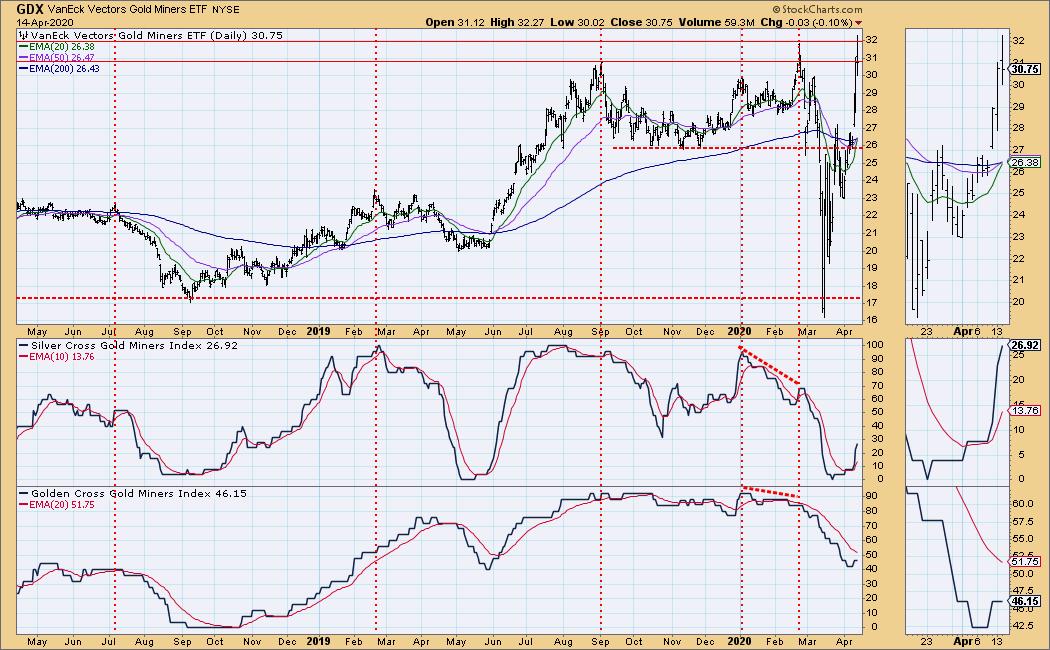Screen dimensions: 1050x650
Task: Click the Golden Cross Gold Miners Index 46.15 label
Action: click(133, 493)
